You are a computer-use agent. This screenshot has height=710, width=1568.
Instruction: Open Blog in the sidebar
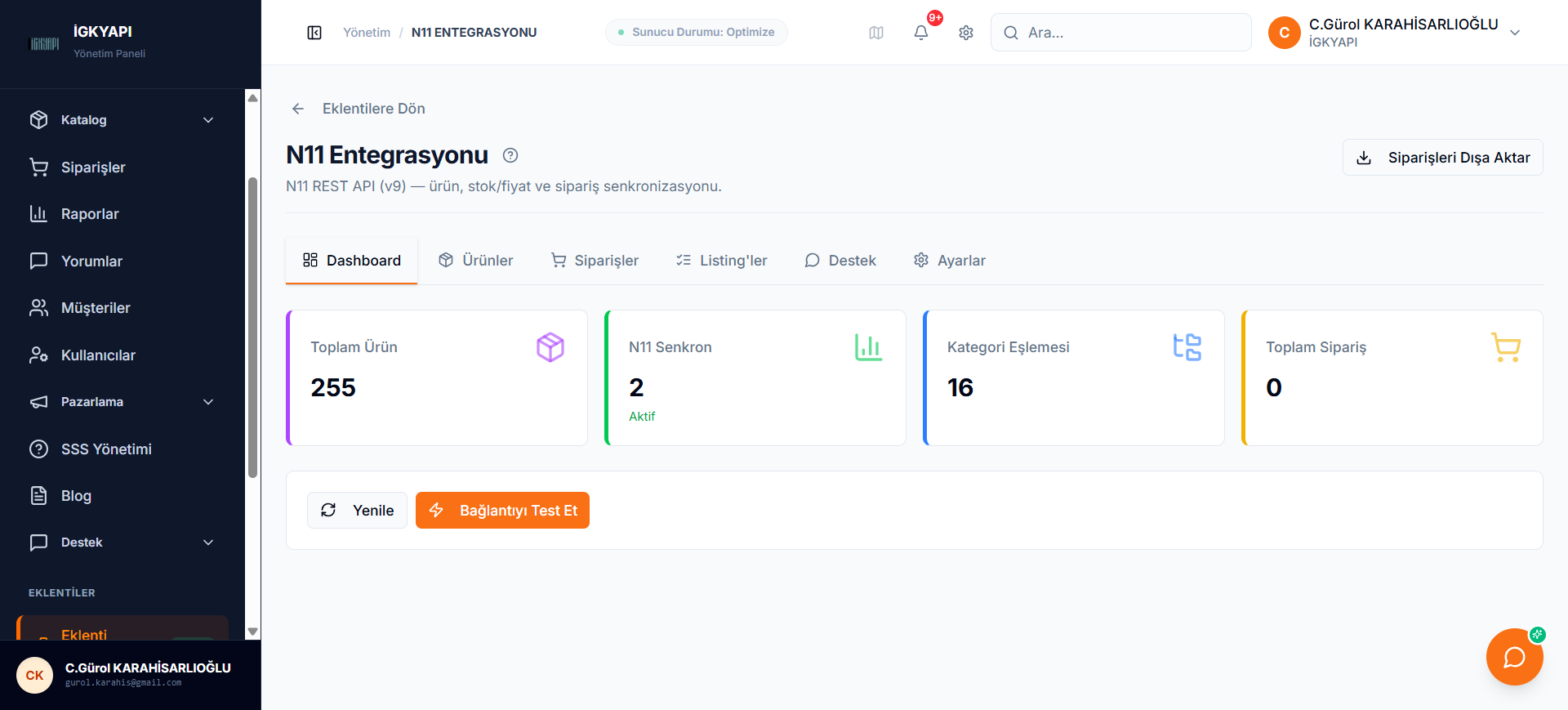122,496
